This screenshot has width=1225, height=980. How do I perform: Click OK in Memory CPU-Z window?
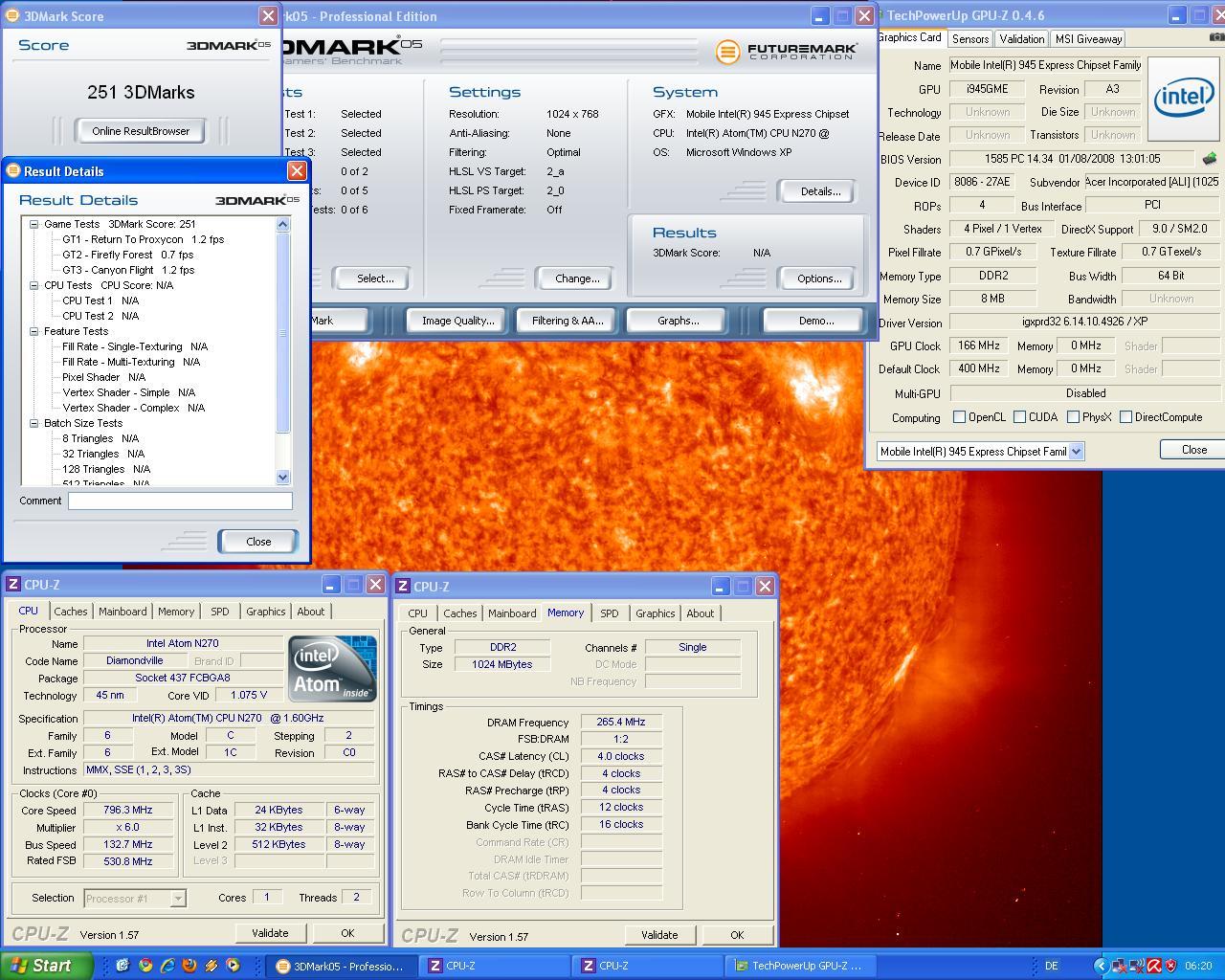click(737, 935)
